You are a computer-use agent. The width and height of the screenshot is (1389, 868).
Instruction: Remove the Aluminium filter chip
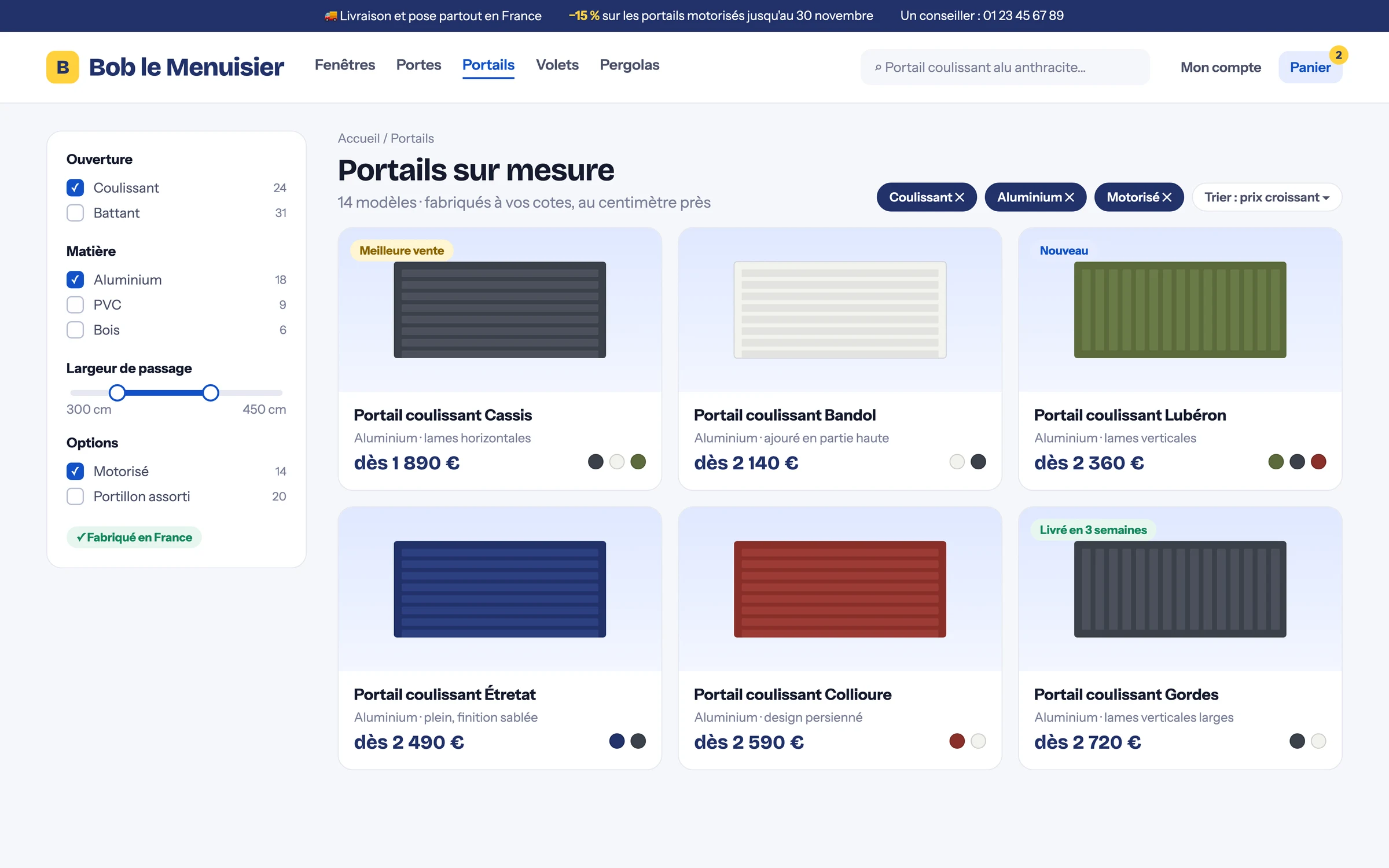click(1070, 197)
